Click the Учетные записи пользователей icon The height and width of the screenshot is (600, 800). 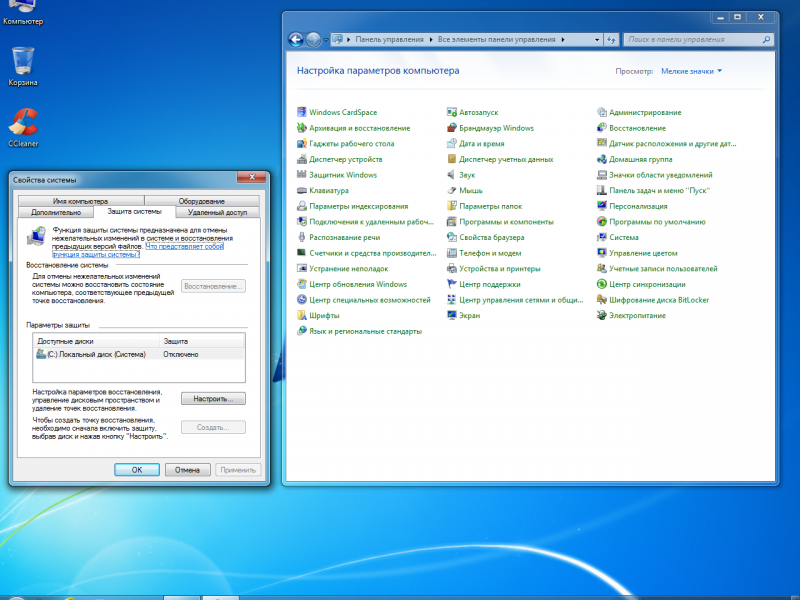click(602, 268)
